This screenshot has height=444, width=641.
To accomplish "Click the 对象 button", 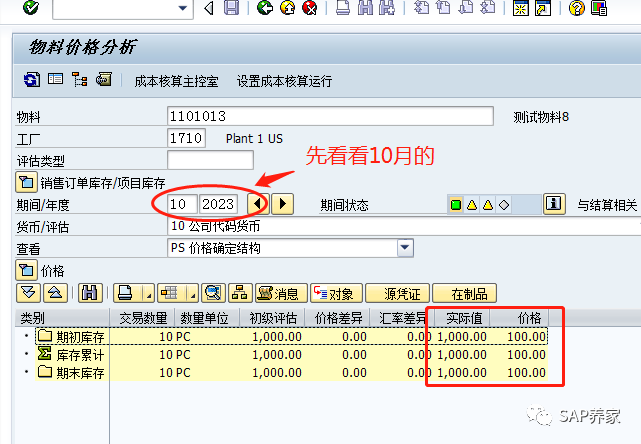I will coord(336,293).
